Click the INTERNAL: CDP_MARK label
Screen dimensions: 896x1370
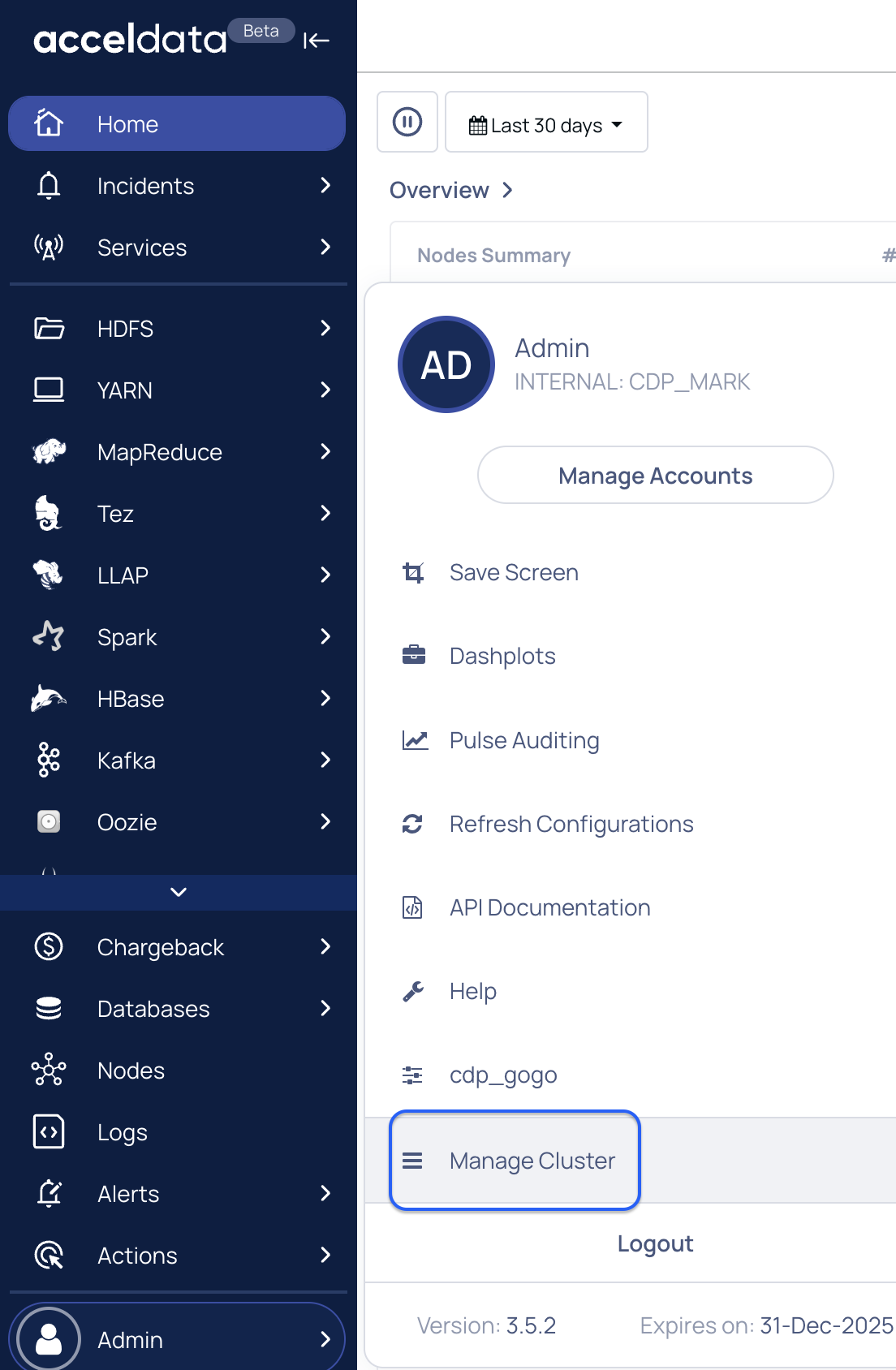[x=632, y=381]
